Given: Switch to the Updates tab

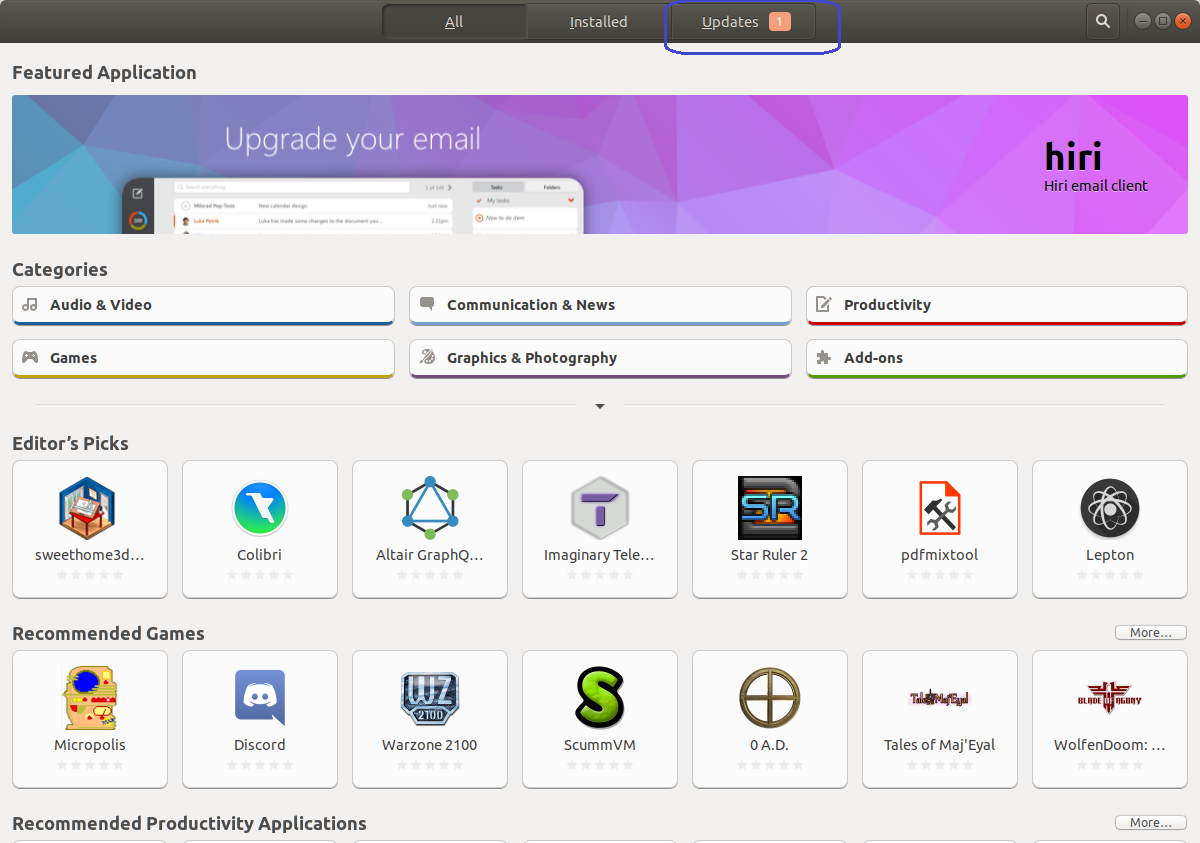Looking at the screenshot, I should (x=744, y=22).
